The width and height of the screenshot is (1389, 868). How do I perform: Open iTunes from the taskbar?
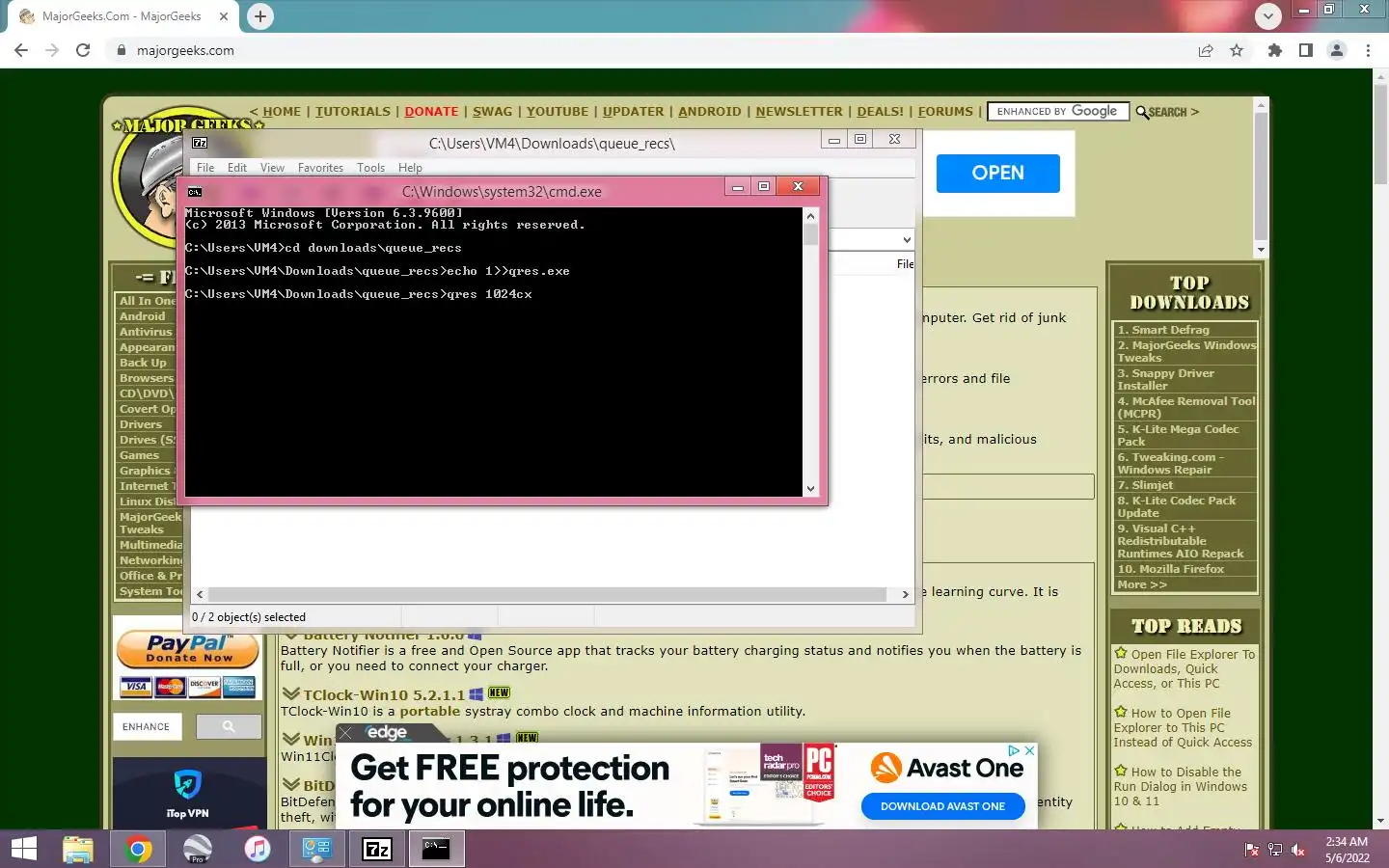[258, 849]
